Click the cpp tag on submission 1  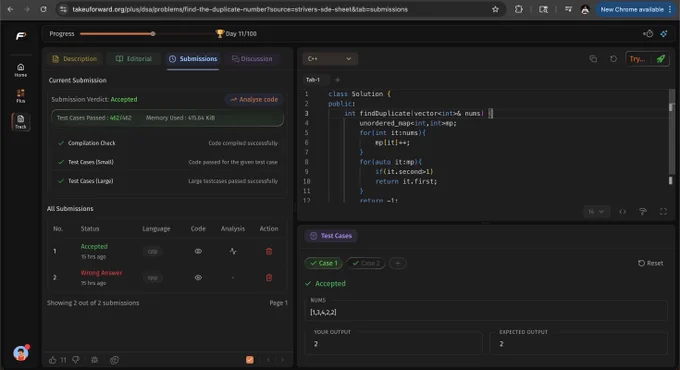(x=152, y=251)
